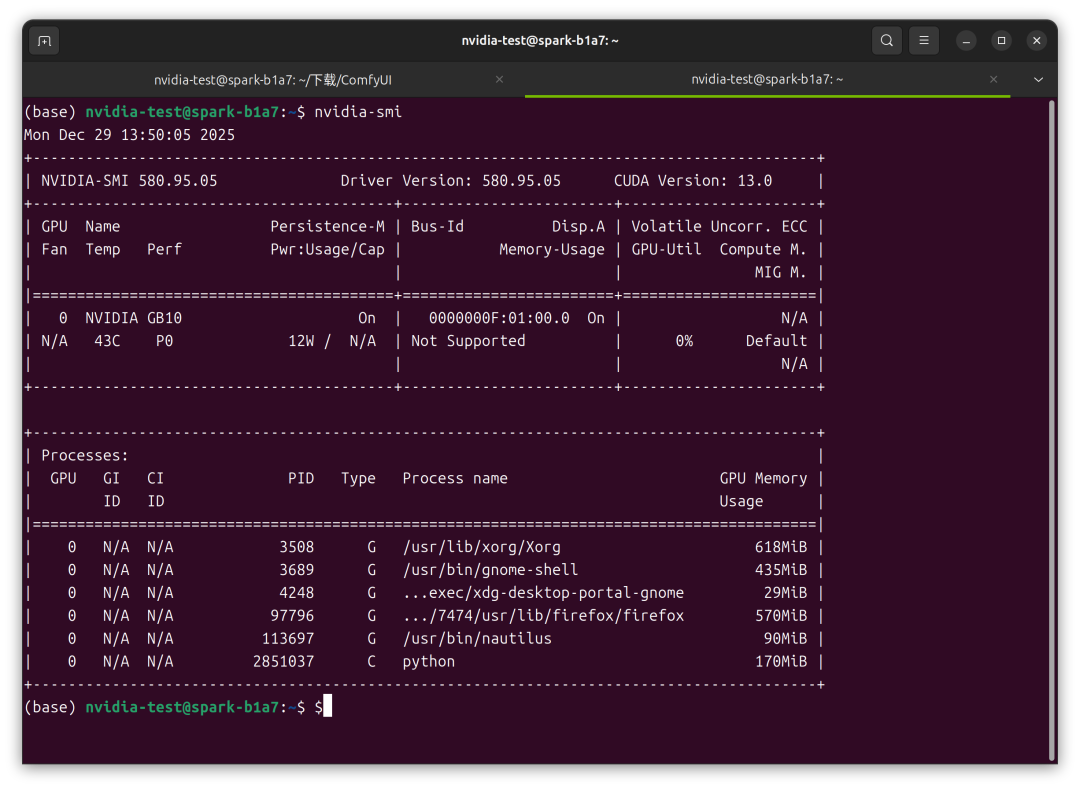Click the cursor at the bottom prompt
Image resolution: width=1080 pixels, height=789 pixels.
click(x=327, y=707)
